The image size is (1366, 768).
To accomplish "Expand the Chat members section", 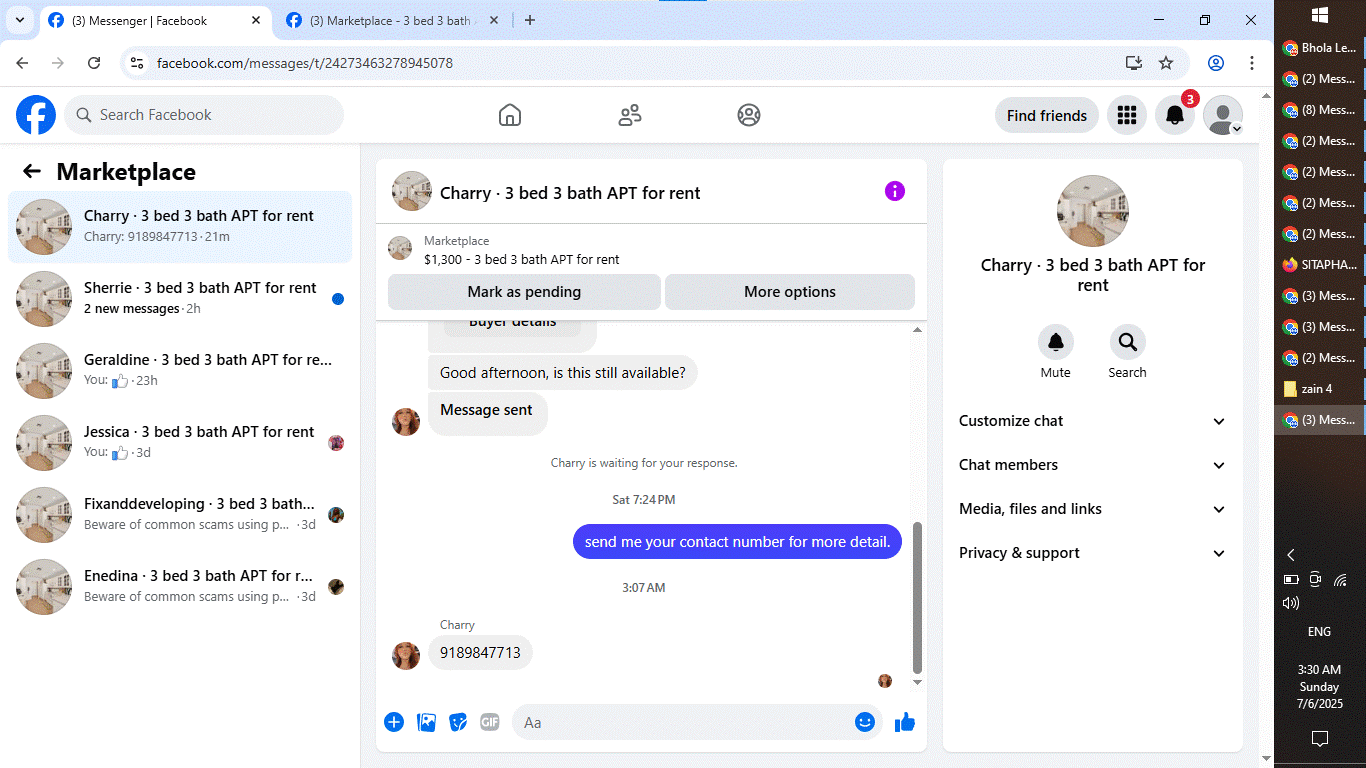I will point(1092,465).
